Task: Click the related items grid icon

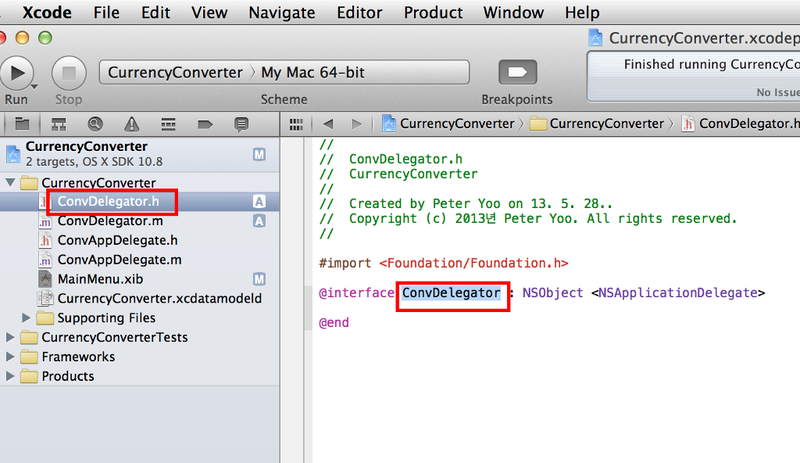Action: pyautogui.click(x=295, y=124)
